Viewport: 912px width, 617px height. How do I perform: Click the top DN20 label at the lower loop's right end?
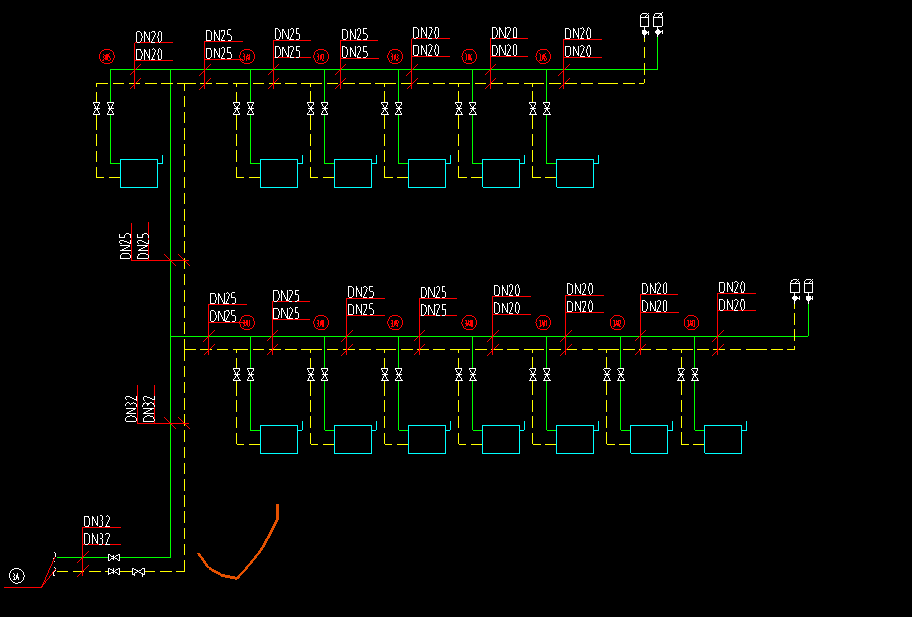[732, 287]
